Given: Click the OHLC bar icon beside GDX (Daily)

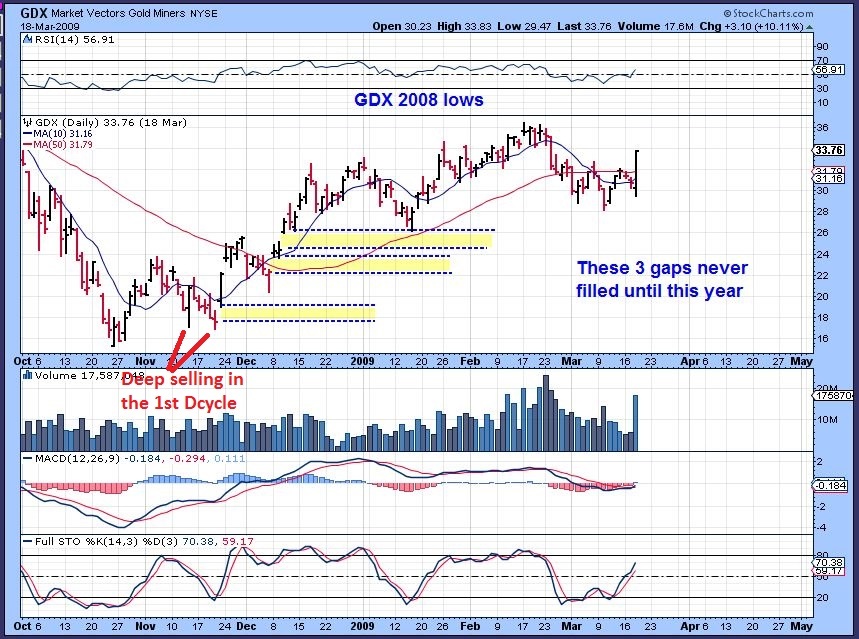Looking at the screenshot, I should pos(27,122).
